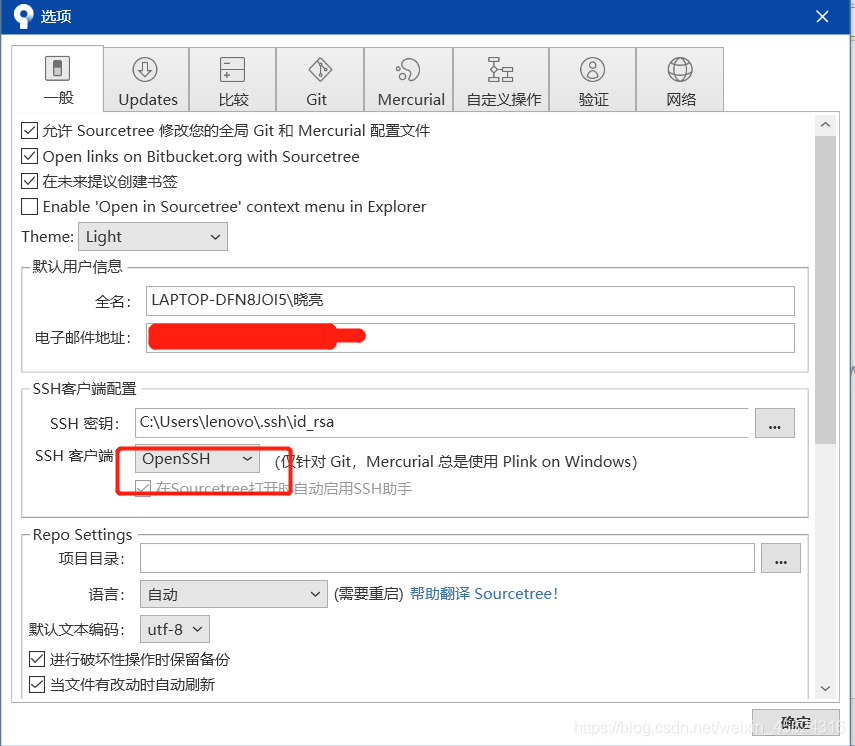Viewport: 855px width, 746px height.
Task: Switch to the 网络 network tab
Action: 681,80
